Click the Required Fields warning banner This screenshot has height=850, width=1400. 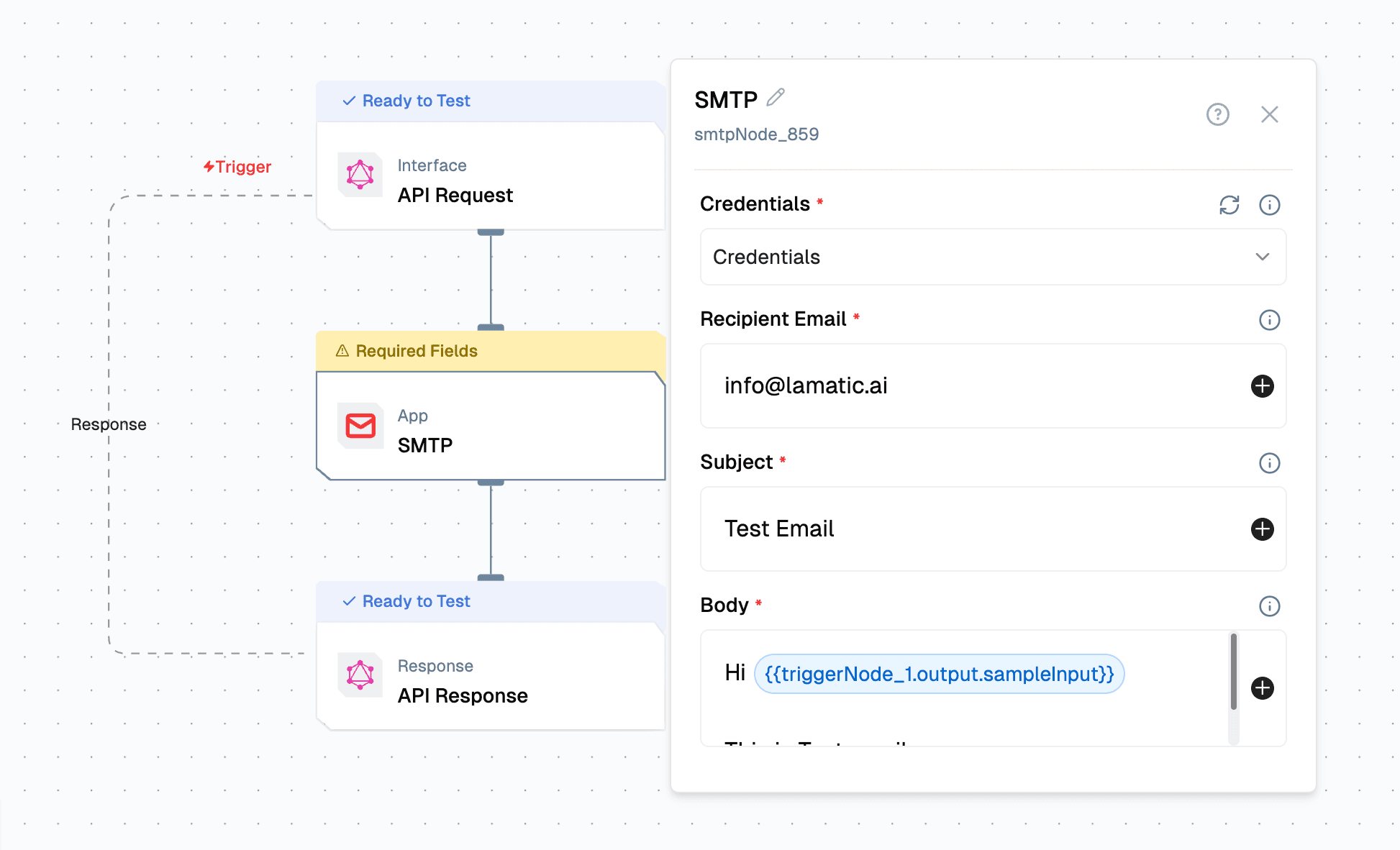pos(407,351)
